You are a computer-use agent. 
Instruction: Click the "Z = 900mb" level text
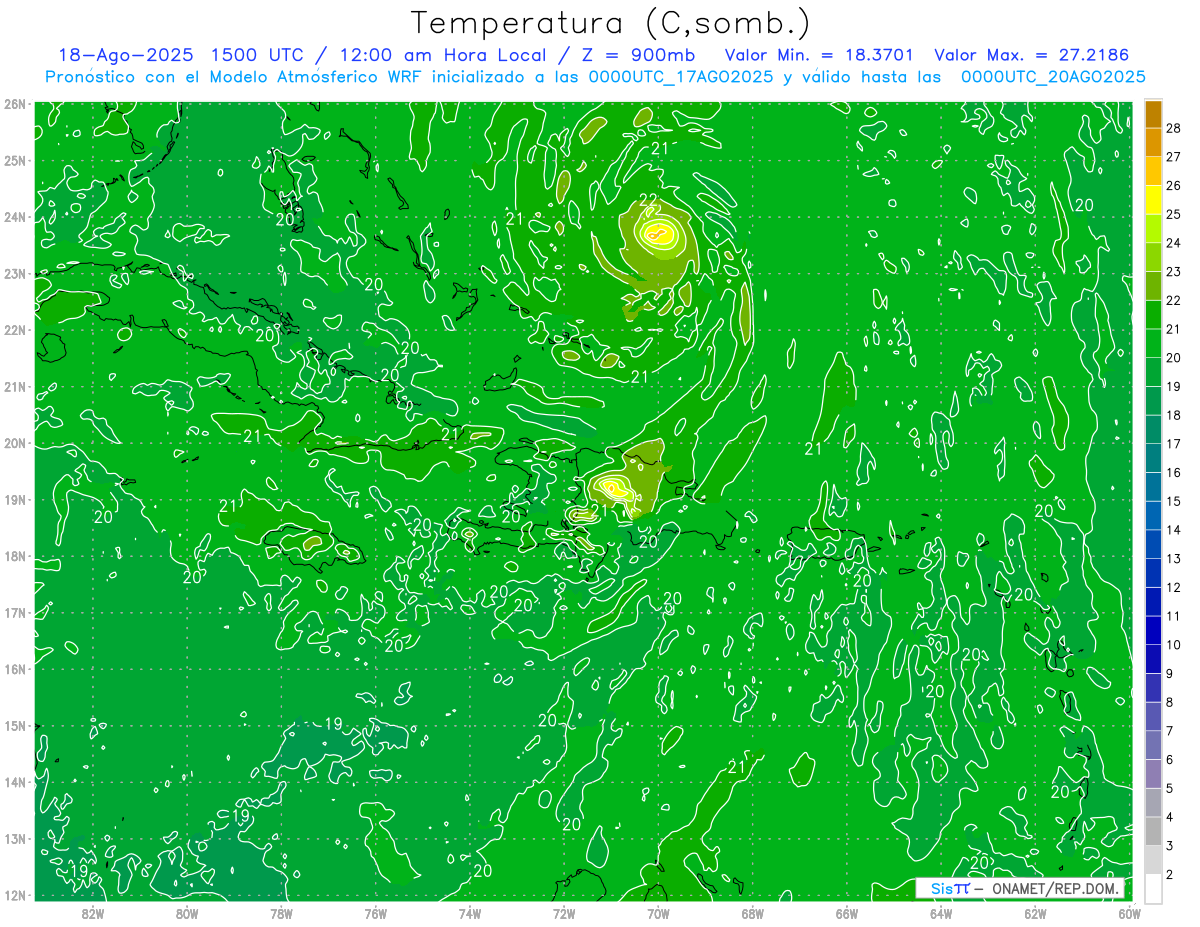tap(640, 55)
